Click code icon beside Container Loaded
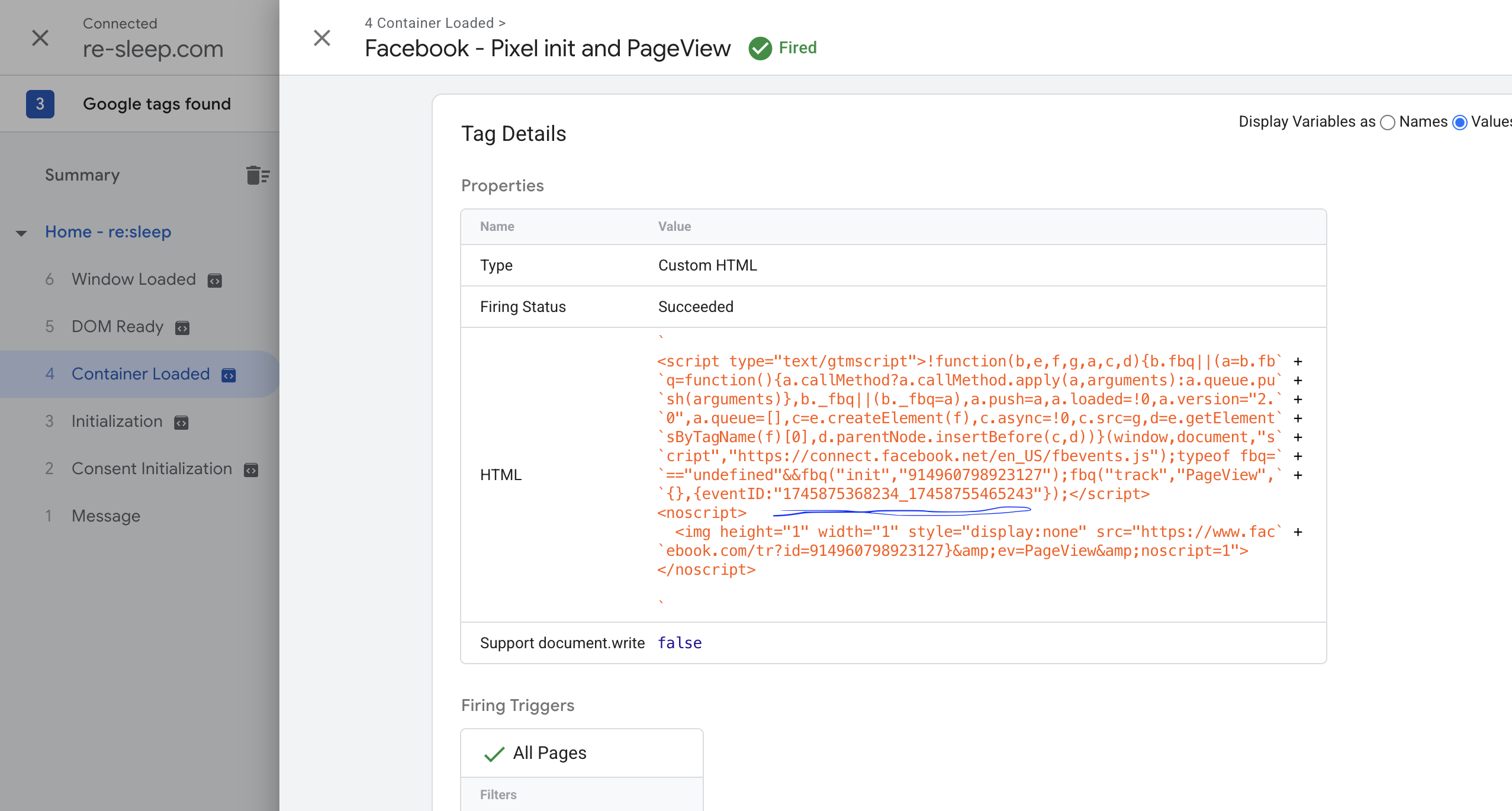Image resolution: width=1512 pixels, height=811 pixels. pyautogui.click(x=229, y=375)
